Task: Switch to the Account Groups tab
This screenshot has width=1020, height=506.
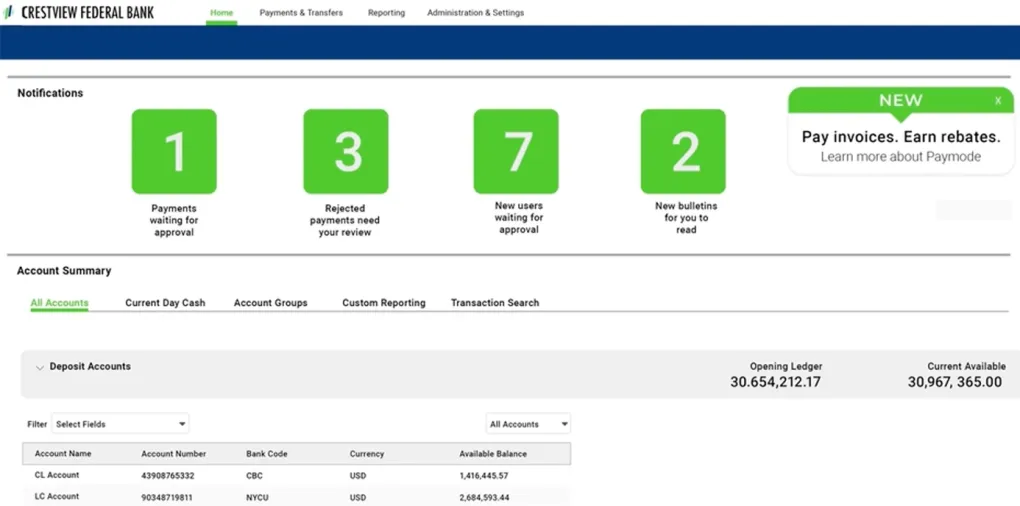Action: click(x=270, y=303)
